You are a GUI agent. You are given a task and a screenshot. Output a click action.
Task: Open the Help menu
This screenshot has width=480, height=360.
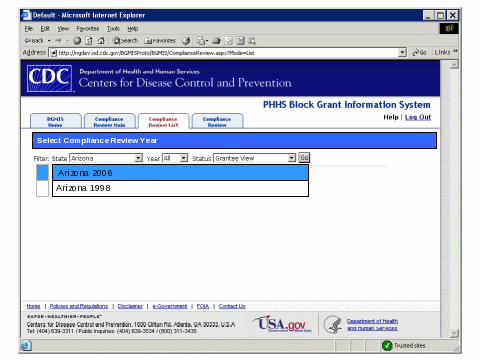pyautogui.click(x=133, y=29)
